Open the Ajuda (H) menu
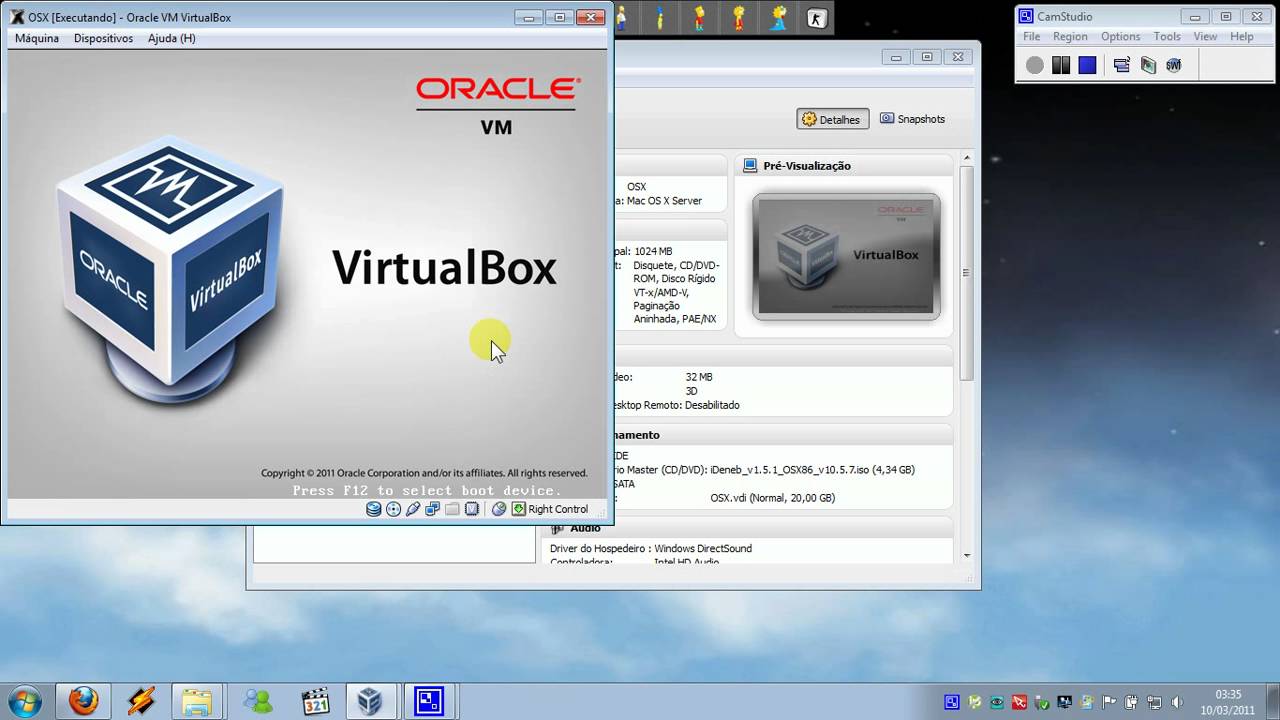The height and width of the screenshot is (720, 1280). coord(172,38)
